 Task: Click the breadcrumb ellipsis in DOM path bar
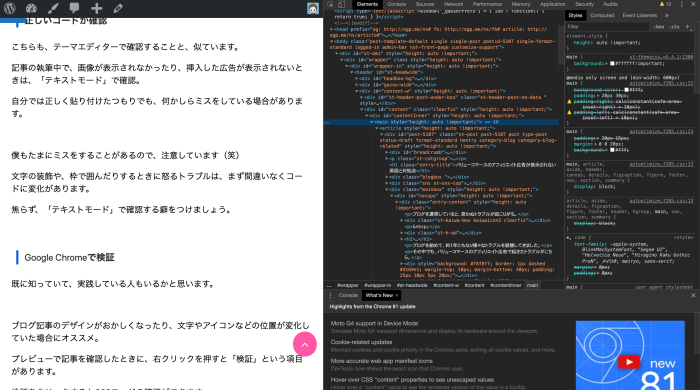tap(329, 285)
